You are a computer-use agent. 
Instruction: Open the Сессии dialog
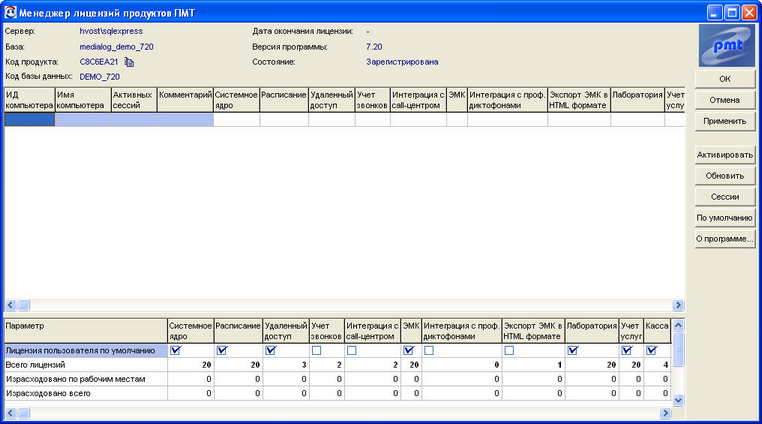[725, 197]
